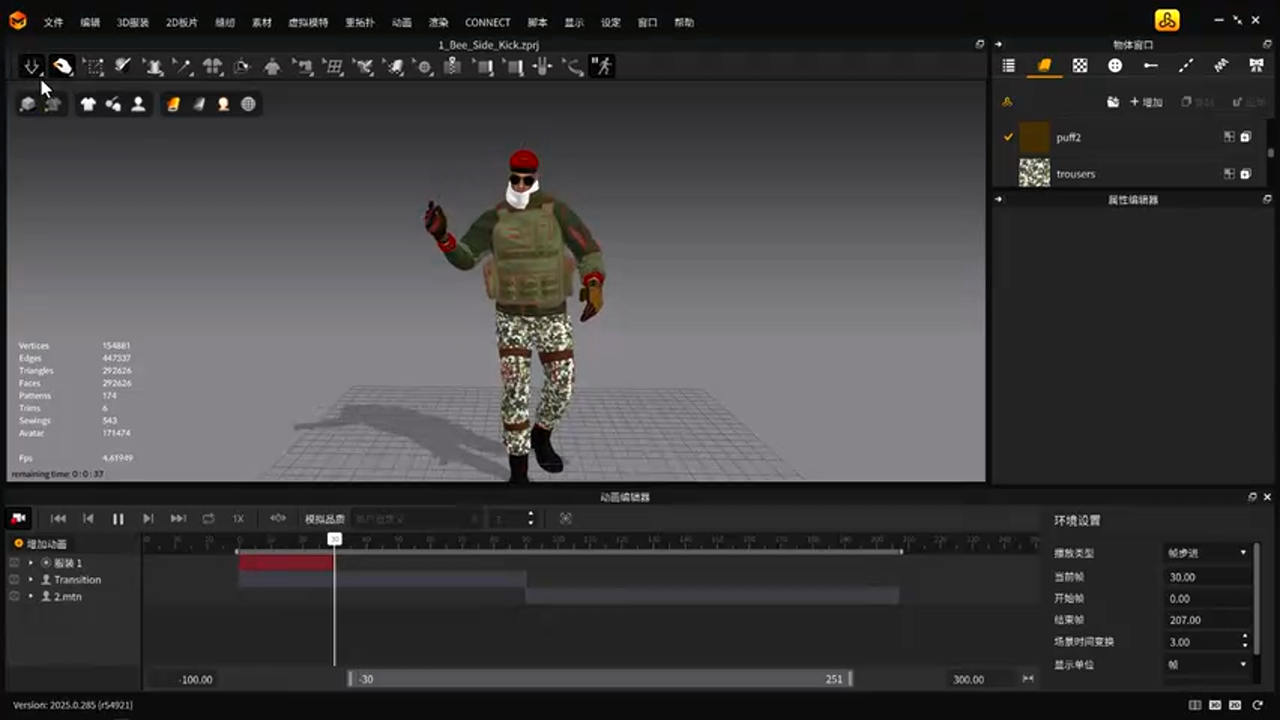Click the red animation record camera icon
The width and height of the screenshot is (1280, 720).
[x=18, y=519]
